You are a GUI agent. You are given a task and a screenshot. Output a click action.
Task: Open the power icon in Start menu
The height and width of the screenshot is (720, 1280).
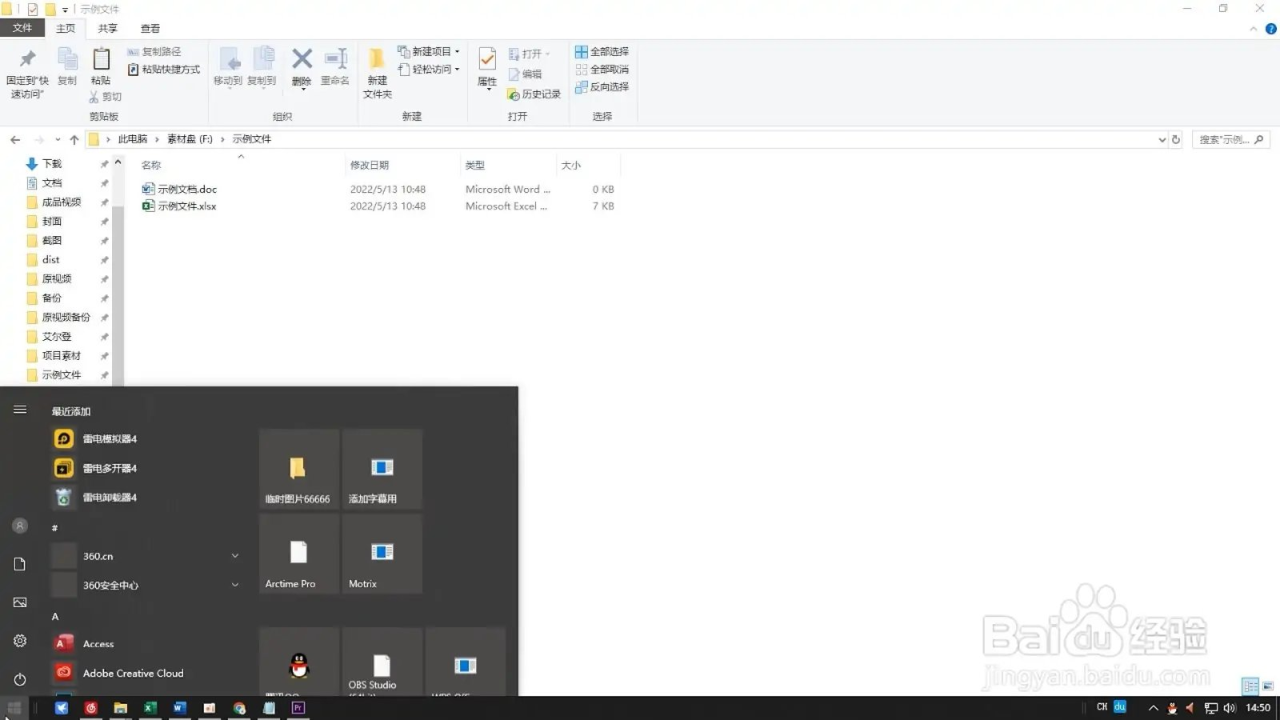(19, 679)
